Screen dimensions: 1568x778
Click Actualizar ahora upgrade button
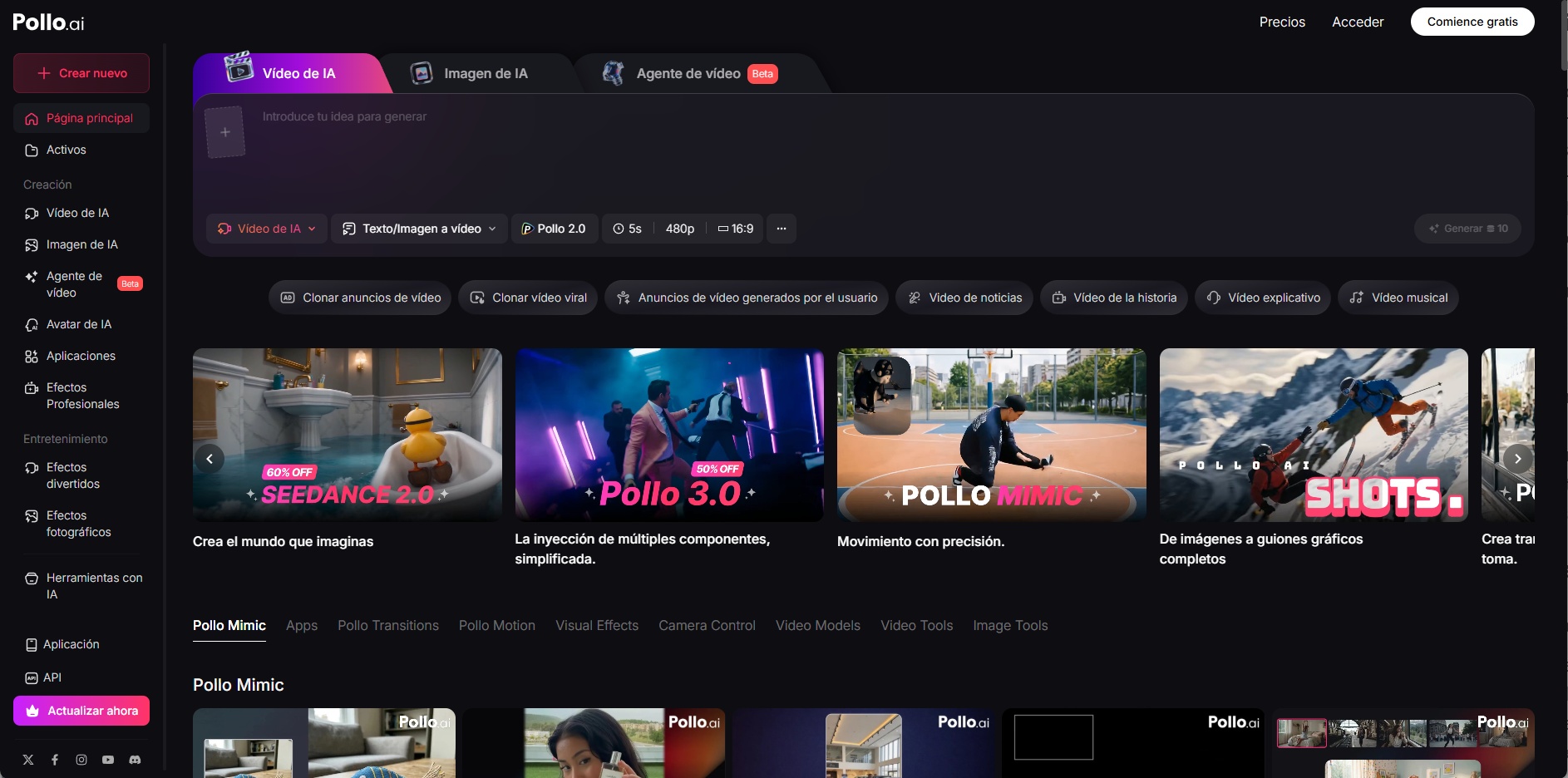[x=81, y=711]
